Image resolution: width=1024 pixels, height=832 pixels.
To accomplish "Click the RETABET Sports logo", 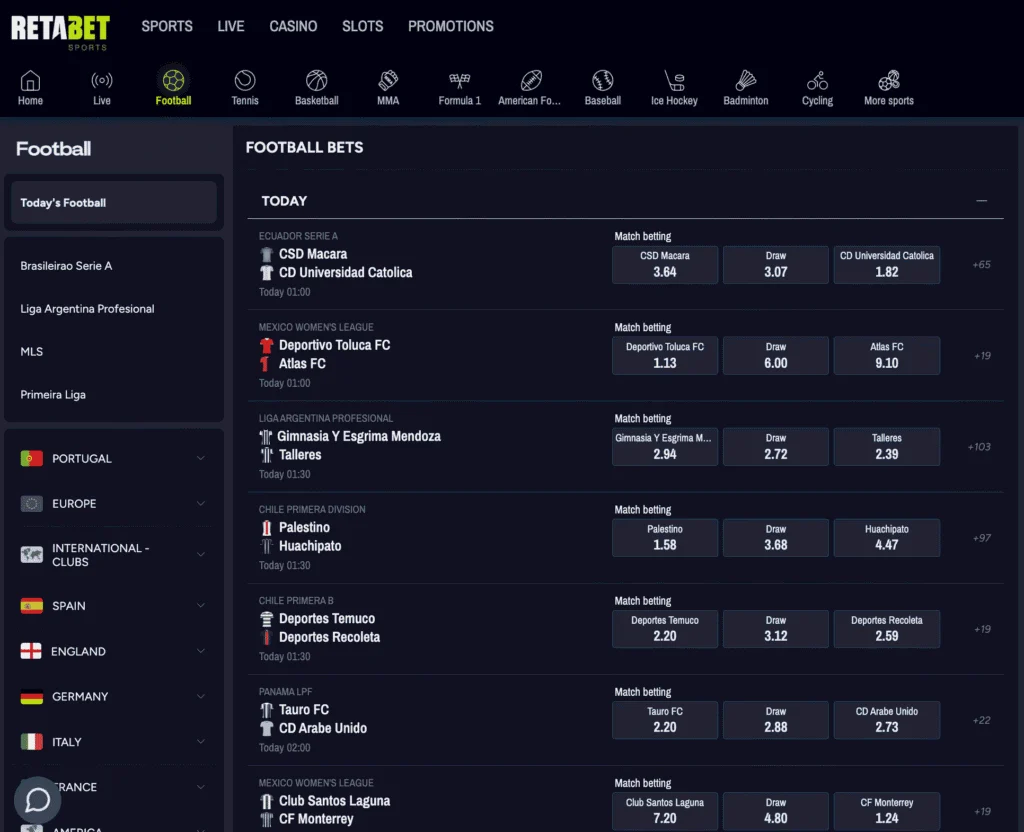I will coord(60,31).
